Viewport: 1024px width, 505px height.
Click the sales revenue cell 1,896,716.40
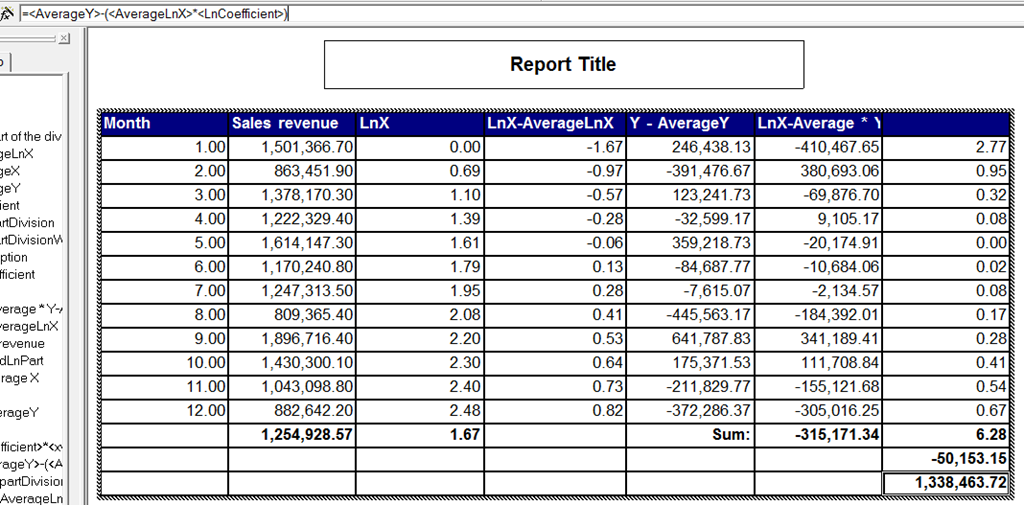tap(291, 338)
